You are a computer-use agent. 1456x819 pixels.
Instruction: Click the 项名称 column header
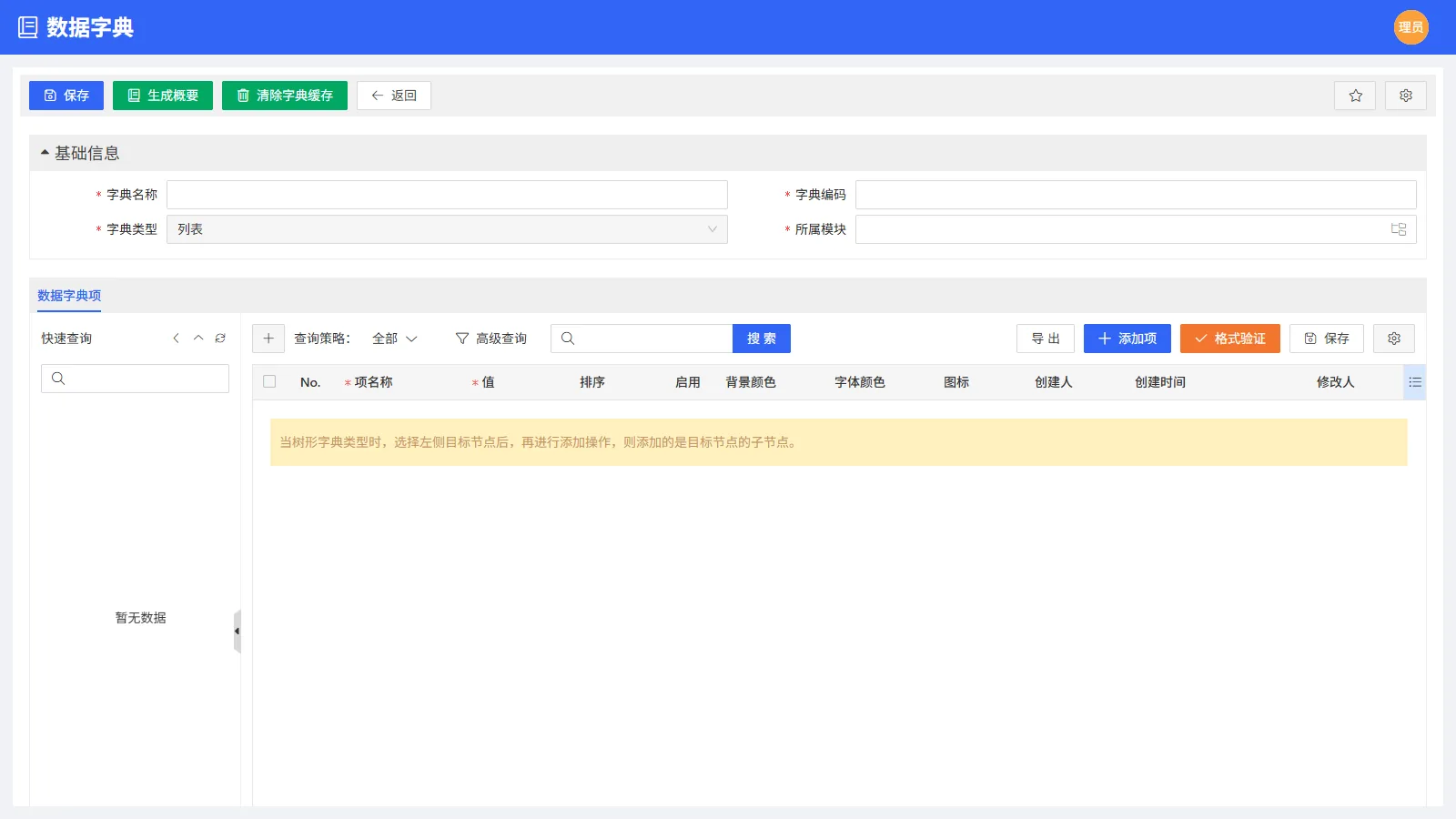[373, 382]
